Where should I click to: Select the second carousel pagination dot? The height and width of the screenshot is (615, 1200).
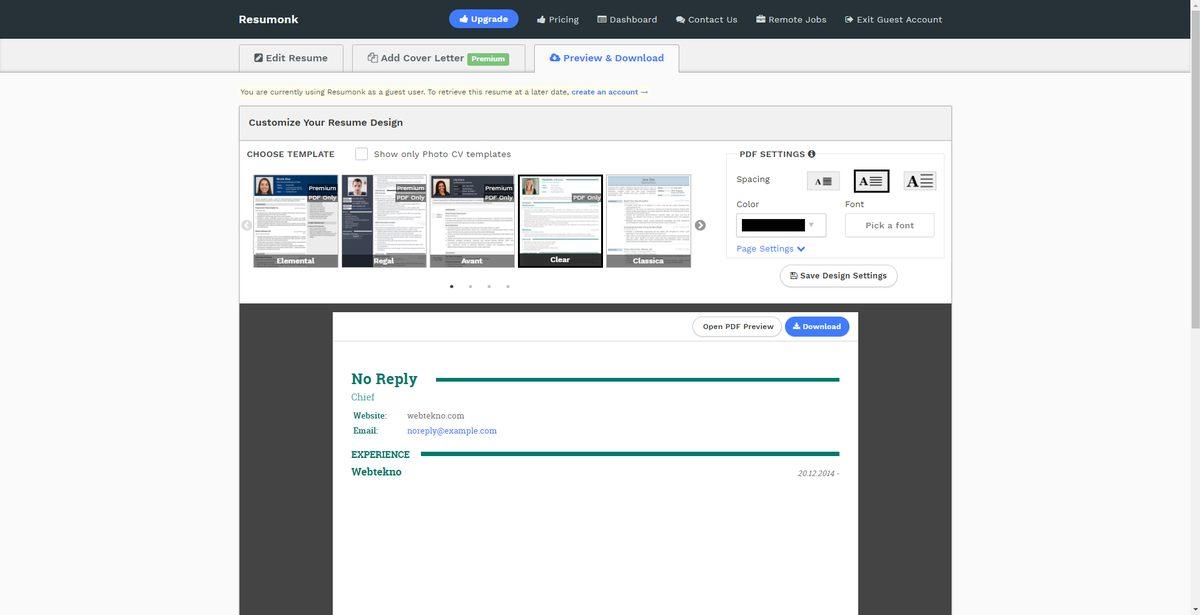469,284
